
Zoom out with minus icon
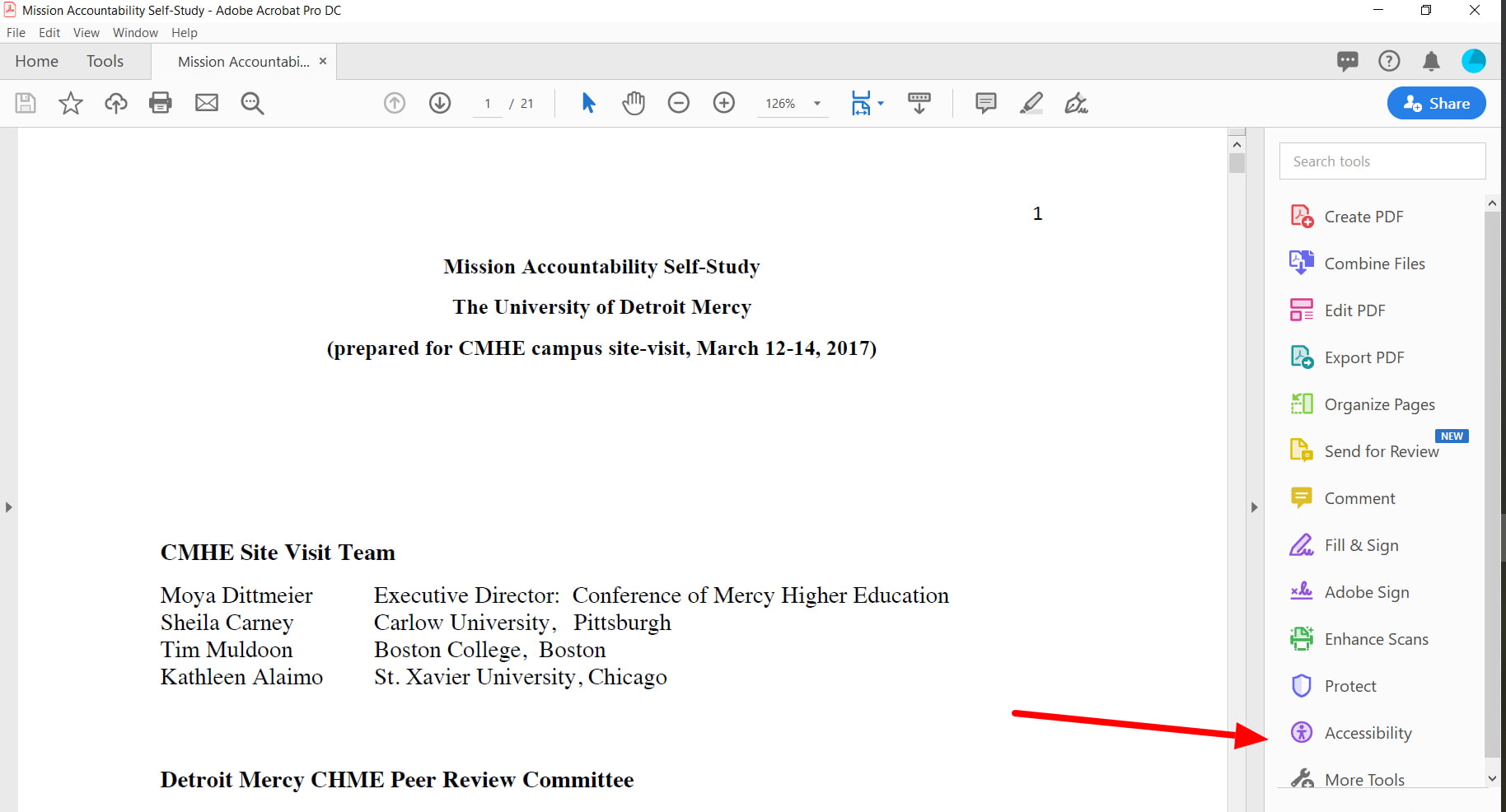tap(679, 103)
